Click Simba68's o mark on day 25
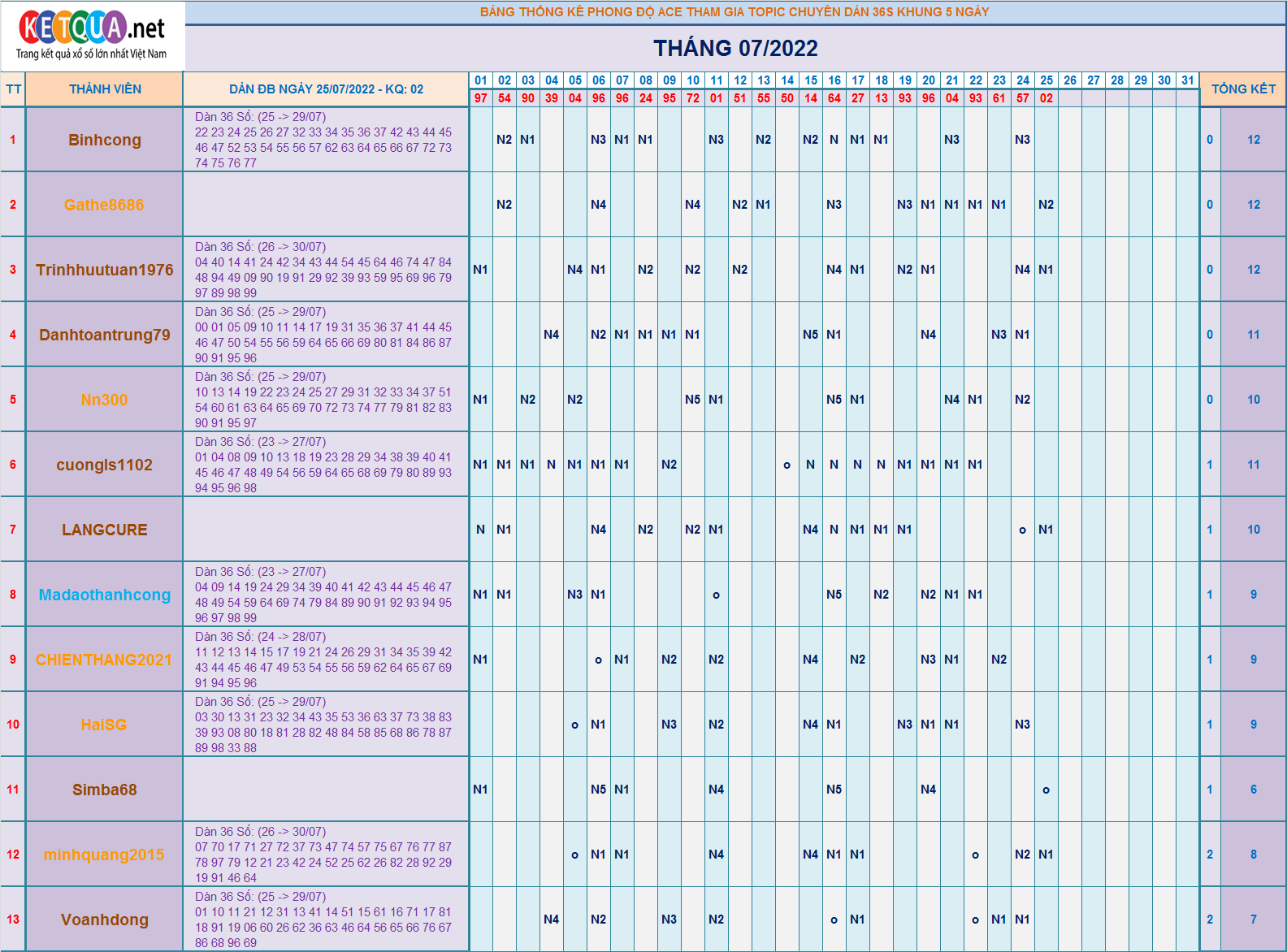The height and width of the screenshot is (952, 1287). (x=1046, y=790)
